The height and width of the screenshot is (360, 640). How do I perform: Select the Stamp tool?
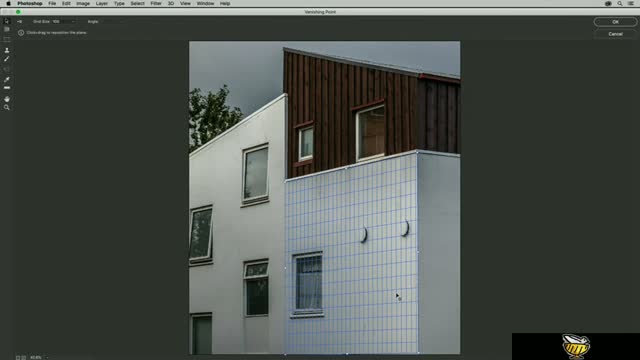pyautogui.click(x=7, y=50)
